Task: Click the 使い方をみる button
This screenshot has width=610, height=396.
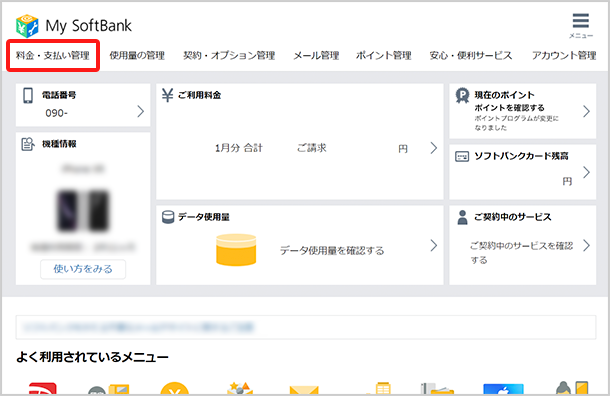Action: (83, 269)
